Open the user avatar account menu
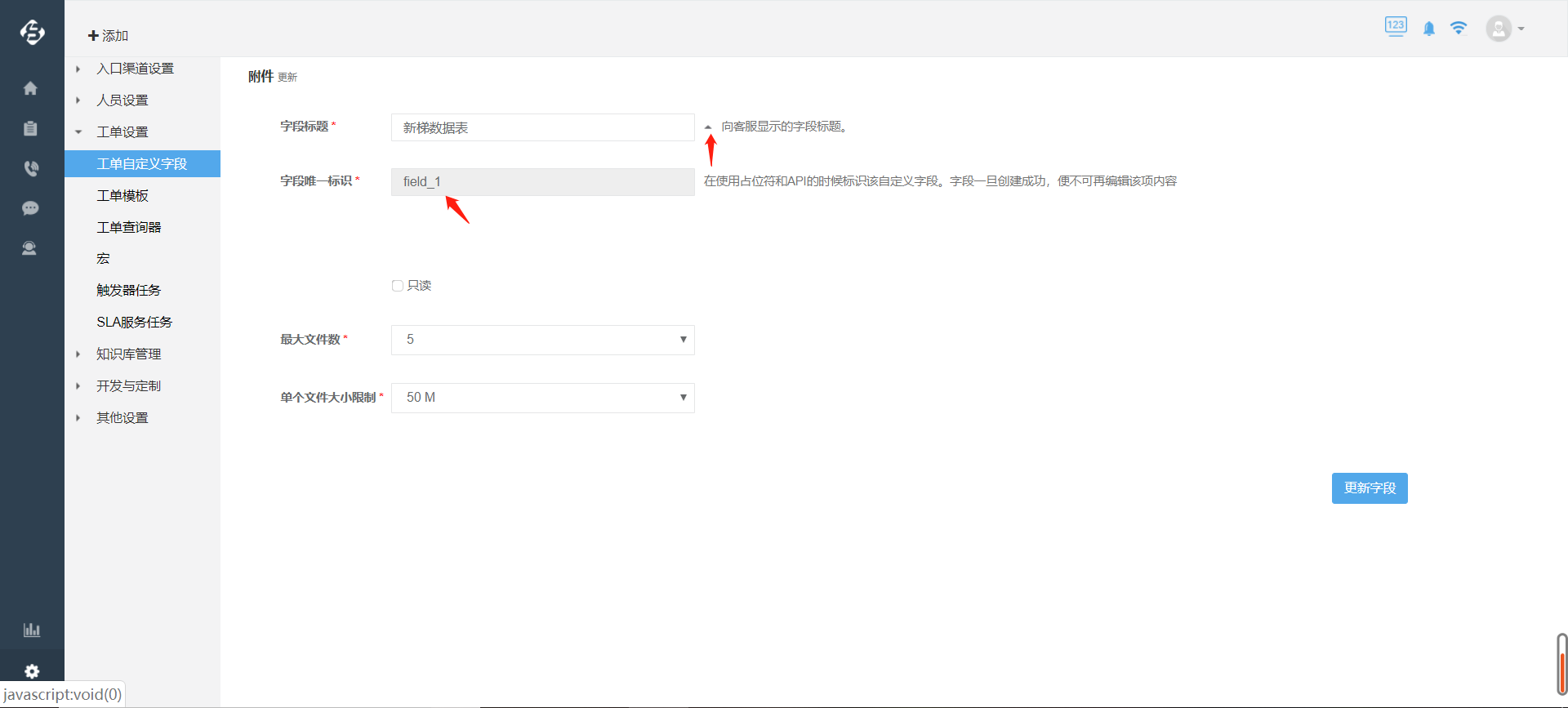 click(x=1503, y=29)
